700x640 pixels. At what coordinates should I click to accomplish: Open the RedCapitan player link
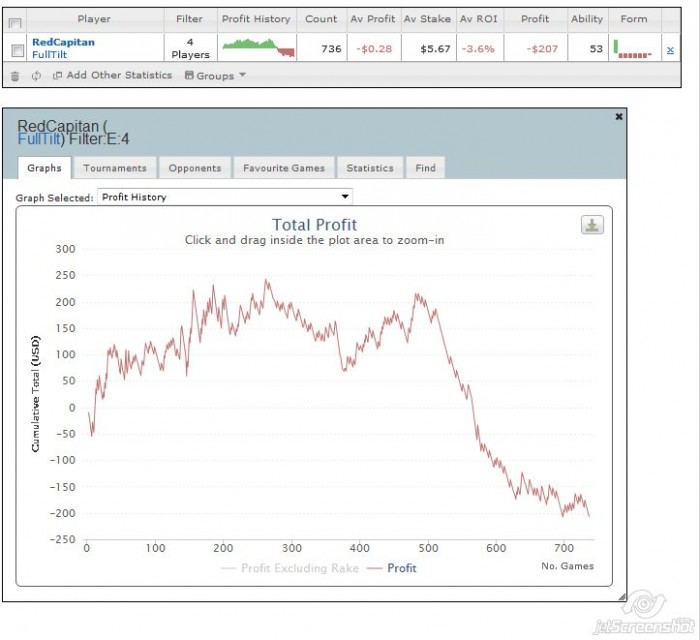[x=63, y=42]
